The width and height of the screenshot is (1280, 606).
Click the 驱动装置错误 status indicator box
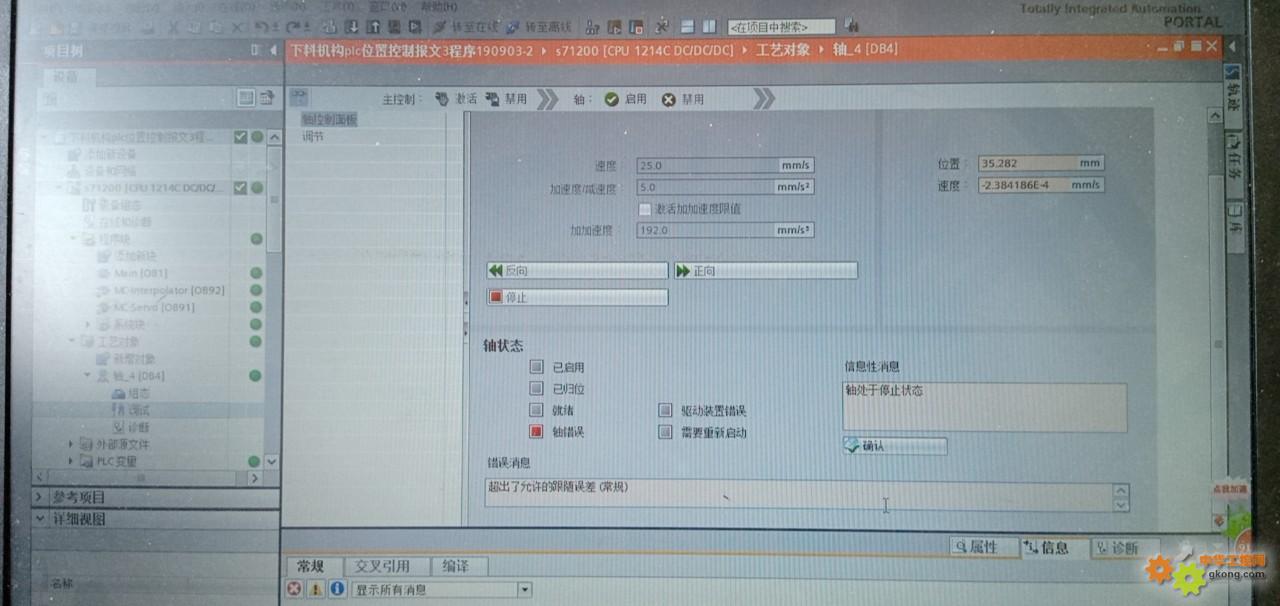coord(665,410)
